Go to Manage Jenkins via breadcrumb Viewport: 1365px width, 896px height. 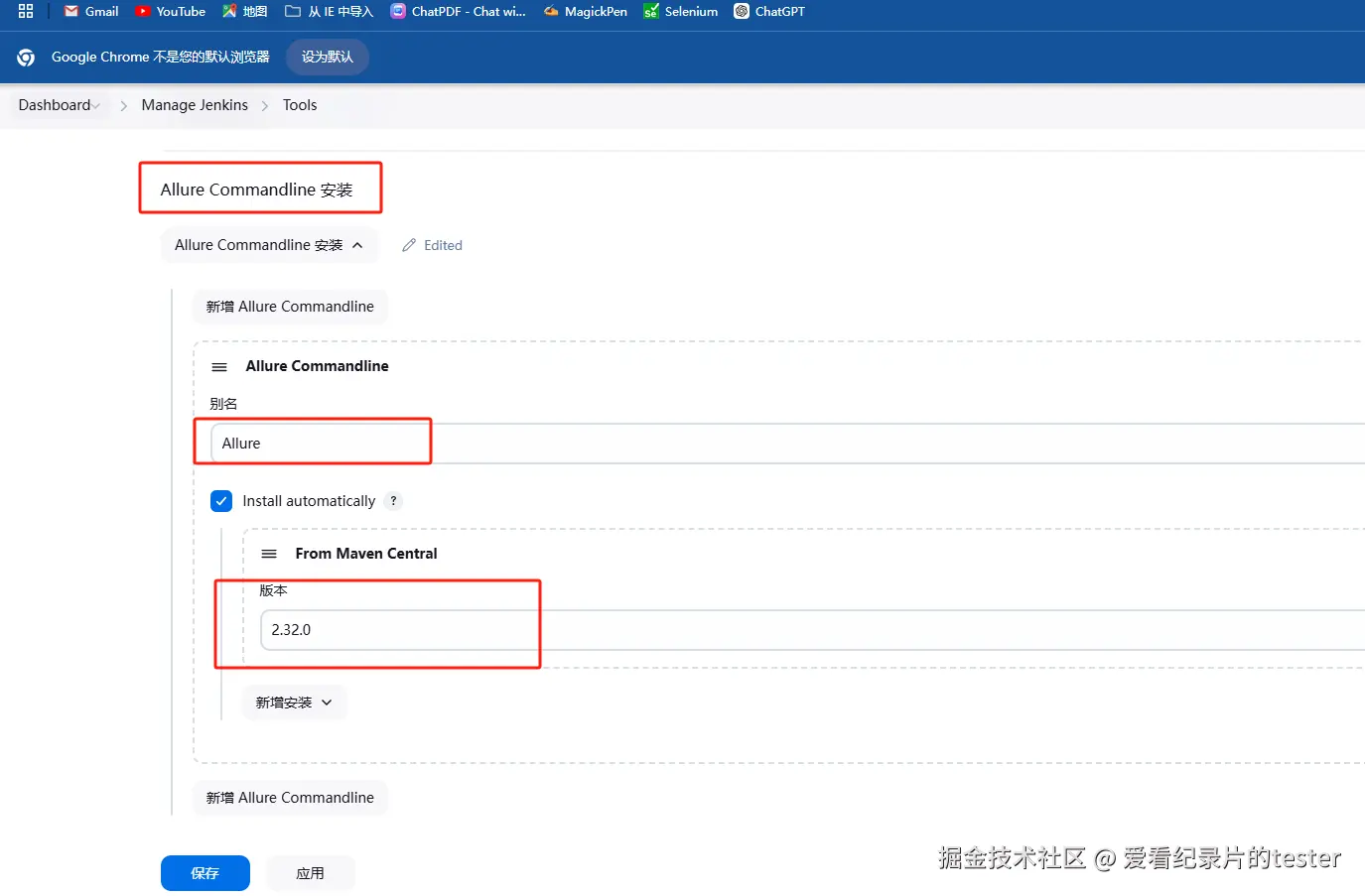pyautogui.click(x=195, y=104)
